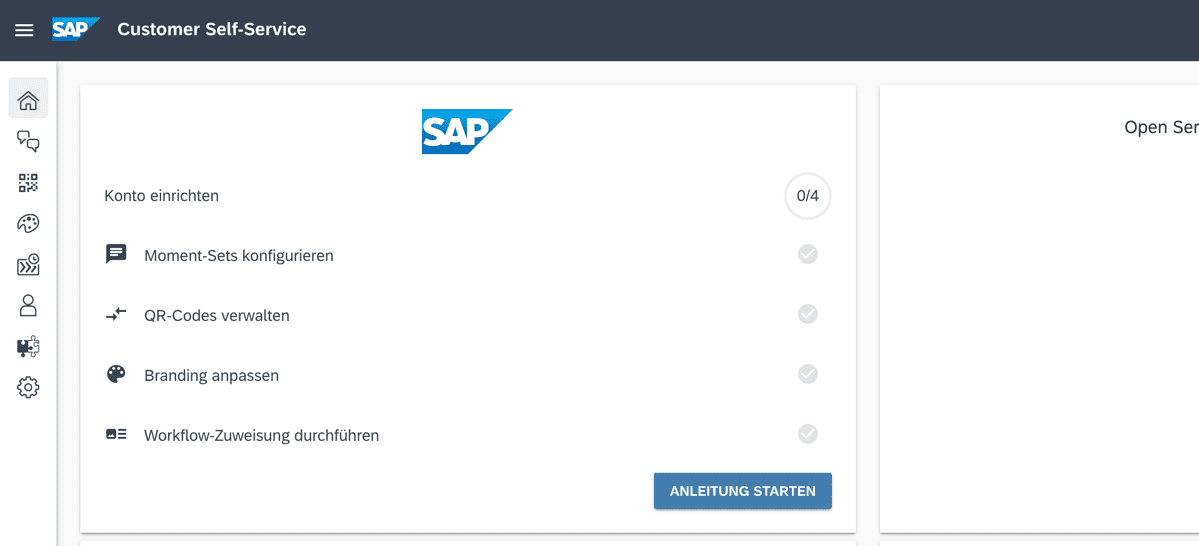
Task: Click checkmark for QR-Codes verwalten
Action: coord(807,314)
